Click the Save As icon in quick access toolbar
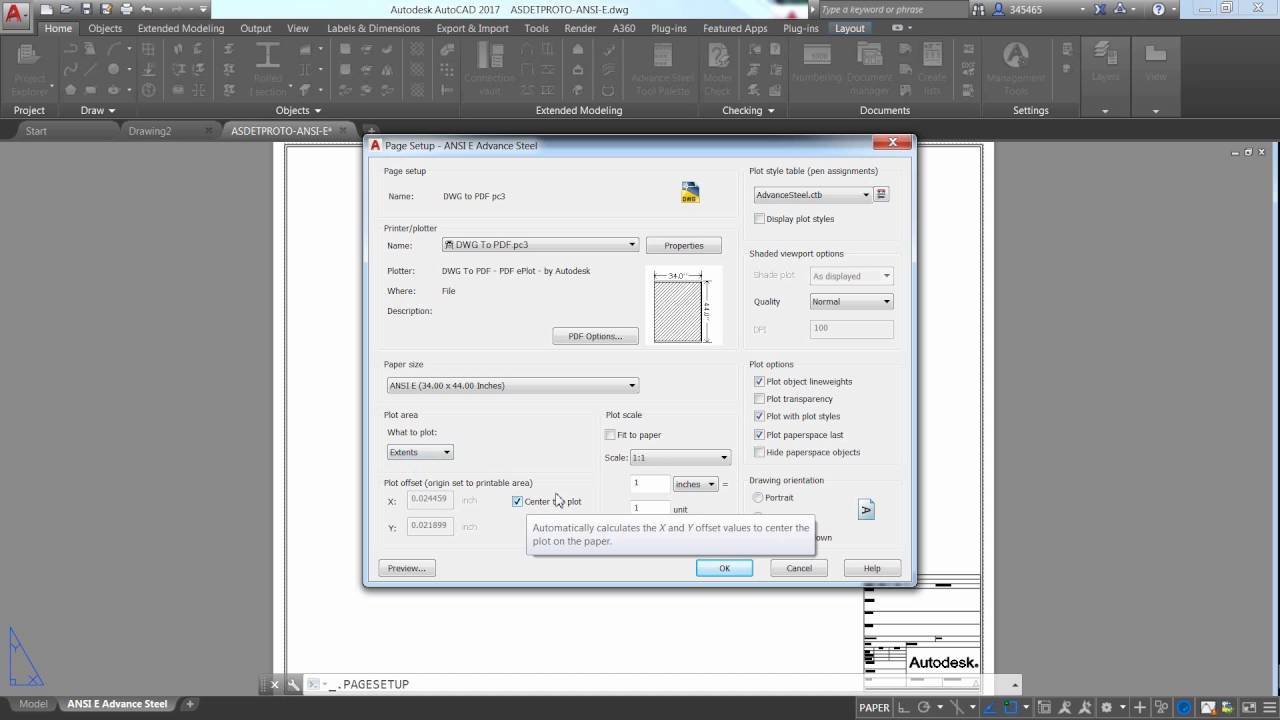 [106, 9]
